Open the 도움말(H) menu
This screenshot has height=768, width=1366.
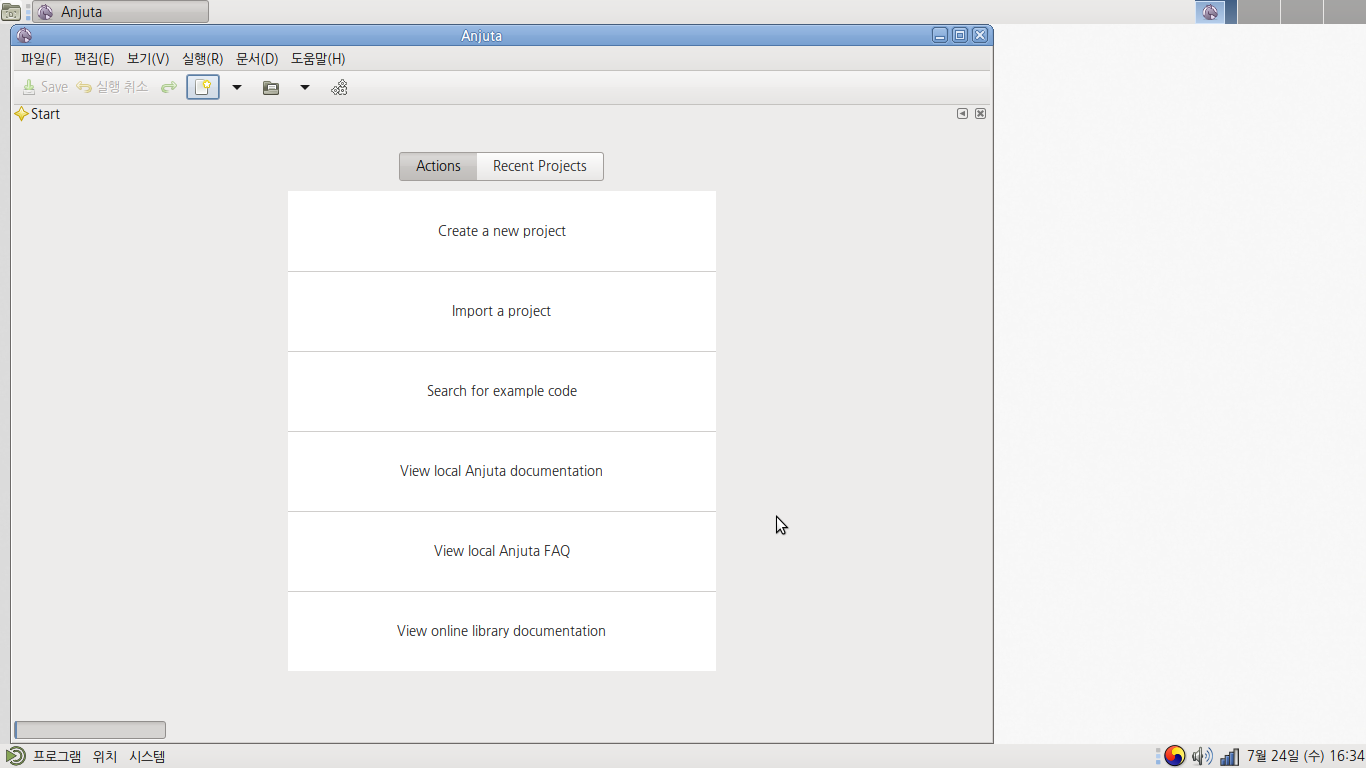[x=318, y=59]
